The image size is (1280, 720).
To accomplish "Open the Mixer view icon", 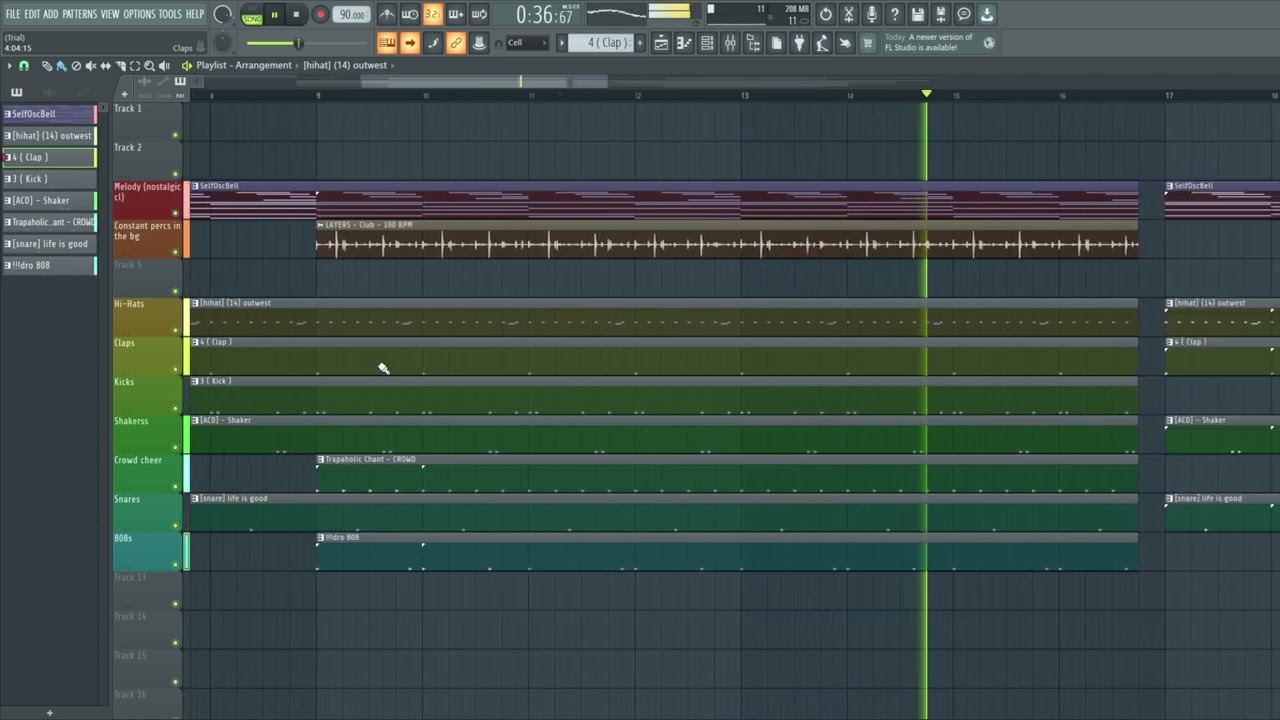I will click(730, 43).
